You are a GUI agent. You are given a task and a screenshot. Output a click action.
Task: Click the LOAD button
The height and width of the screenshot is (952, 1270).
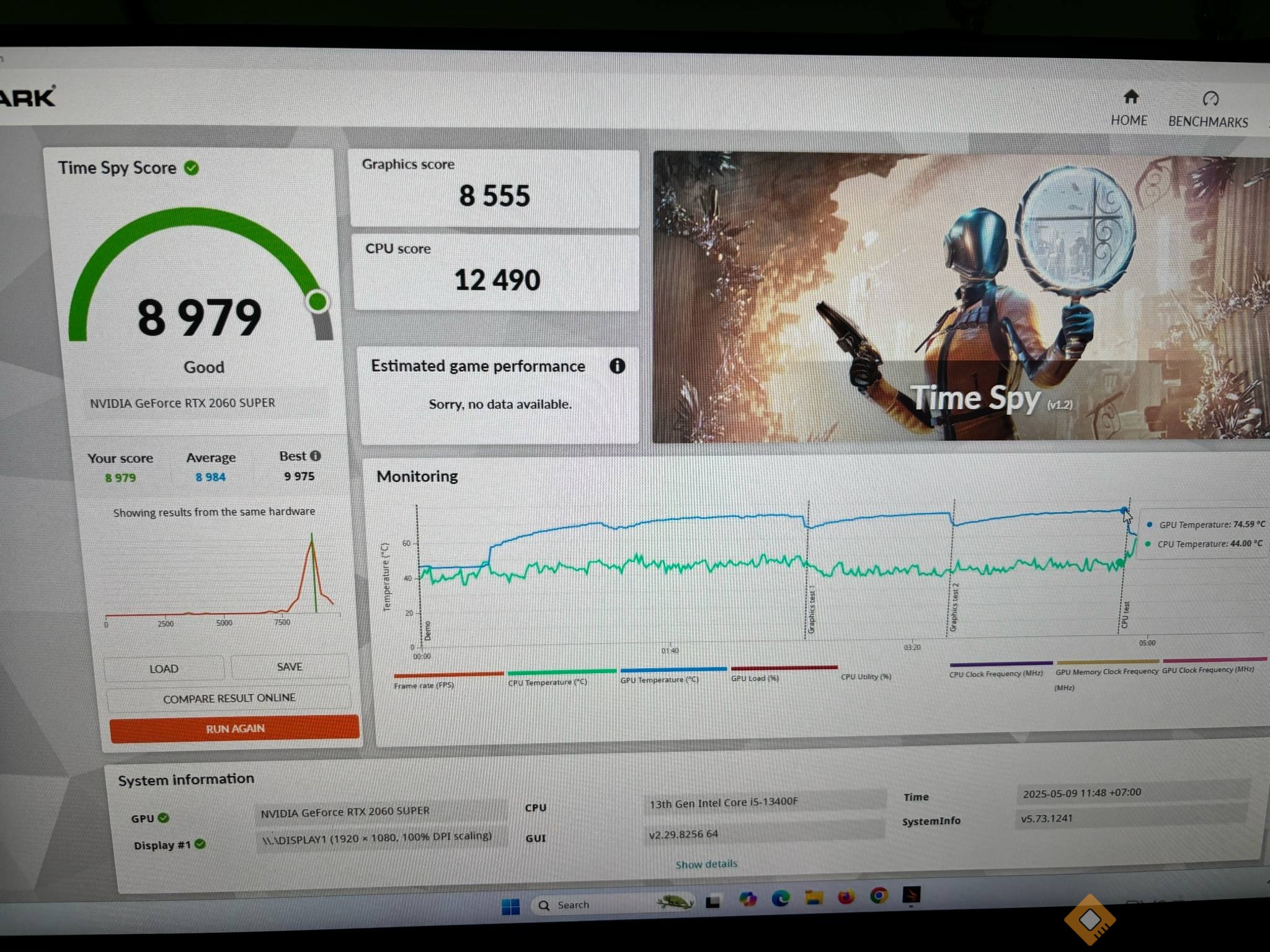tap(164, 669)
